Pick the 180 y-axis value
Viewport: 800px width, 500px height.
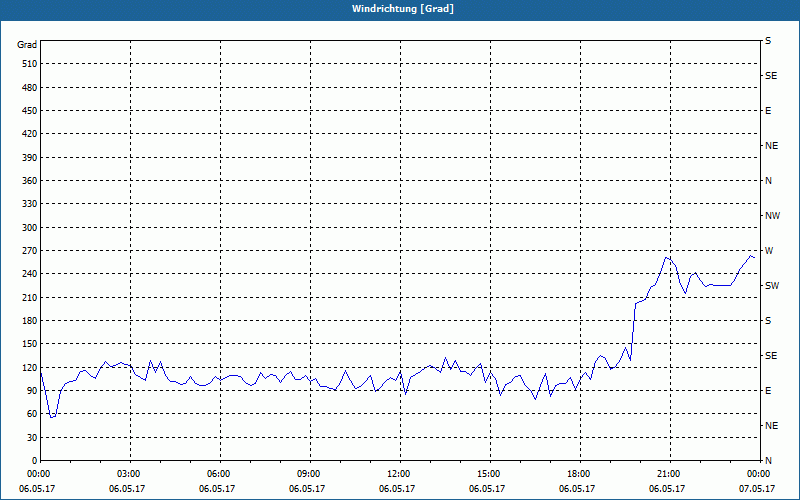coord(31,321)
